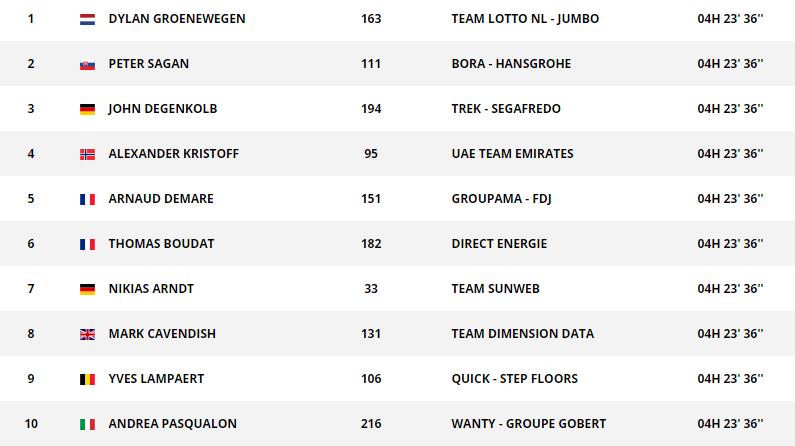
Task: Select rider name Thomas Boudat
Action: 161,244
